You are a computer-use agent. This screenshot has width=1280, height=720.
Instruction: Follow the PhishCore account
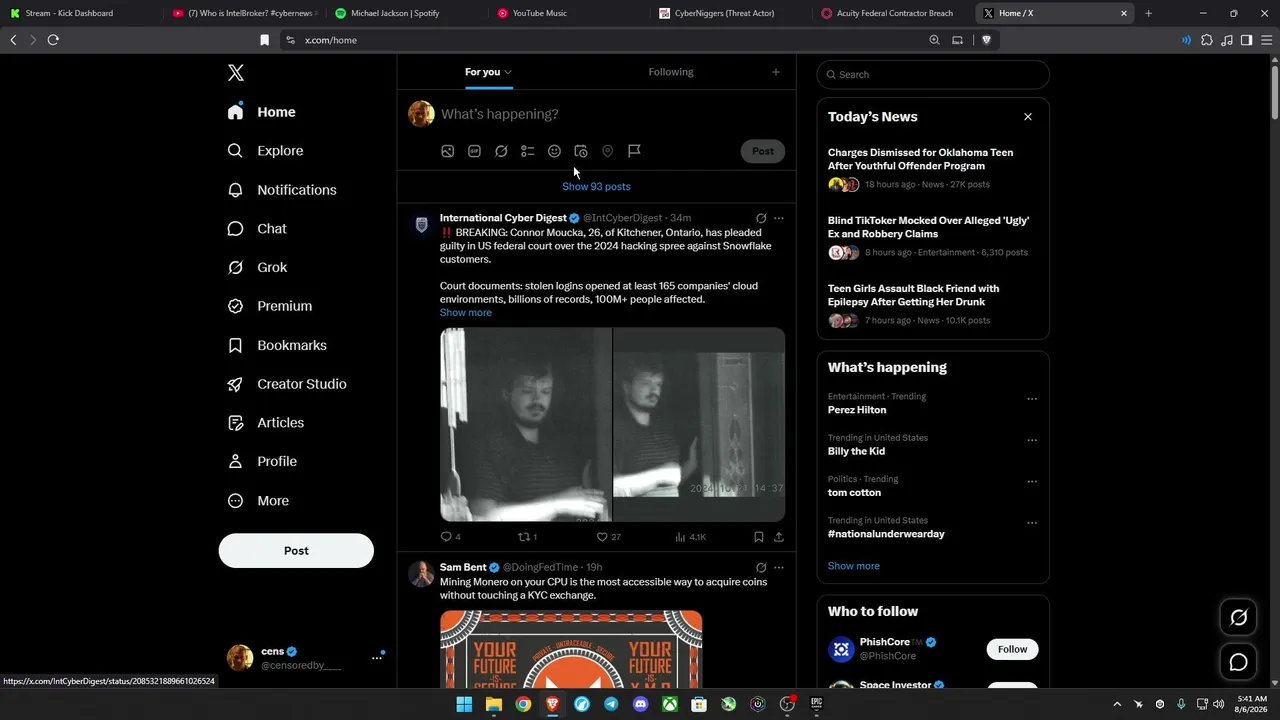(1012, 649)
